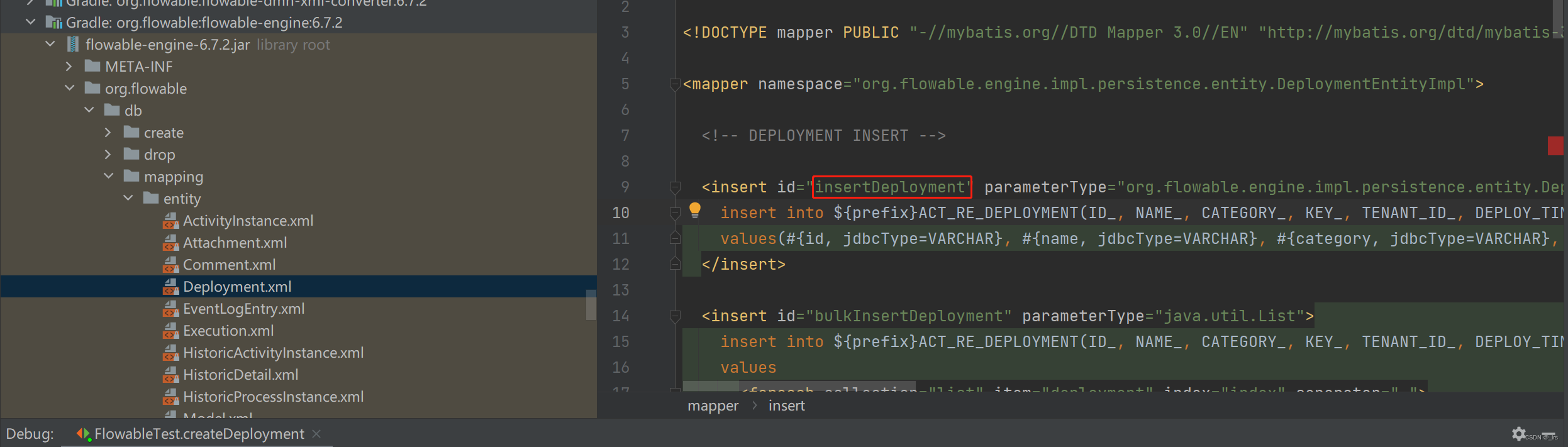Select HistoricProcessInstance.xml in the tree
This screenshot has width=1568, height=447.
point(274,397)
